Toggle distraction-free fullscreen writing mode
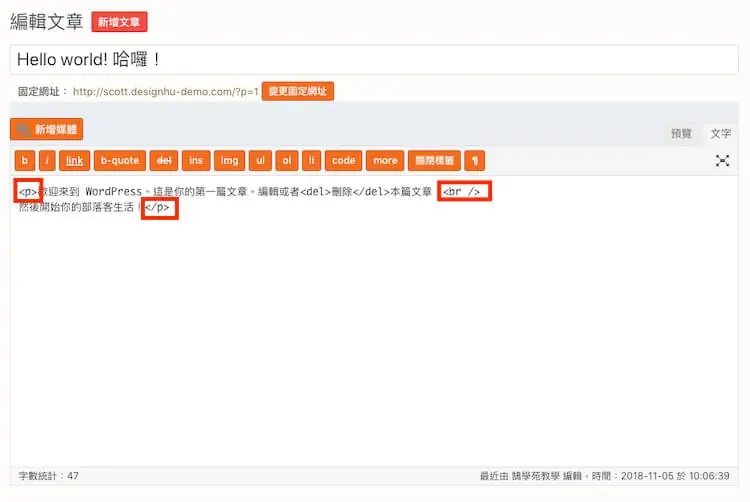The image size is (750, 502). 722,161
